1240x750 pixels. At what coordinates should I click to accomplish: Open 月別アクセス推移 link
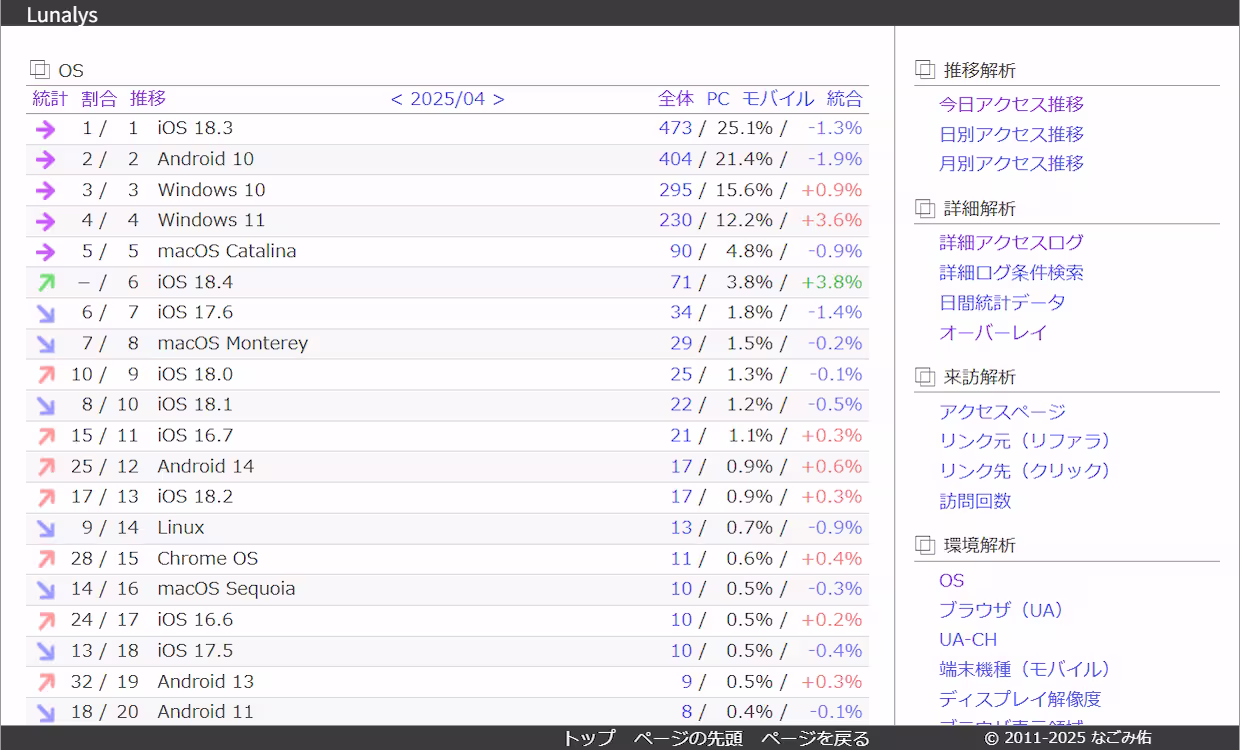tap(1011, 163)
